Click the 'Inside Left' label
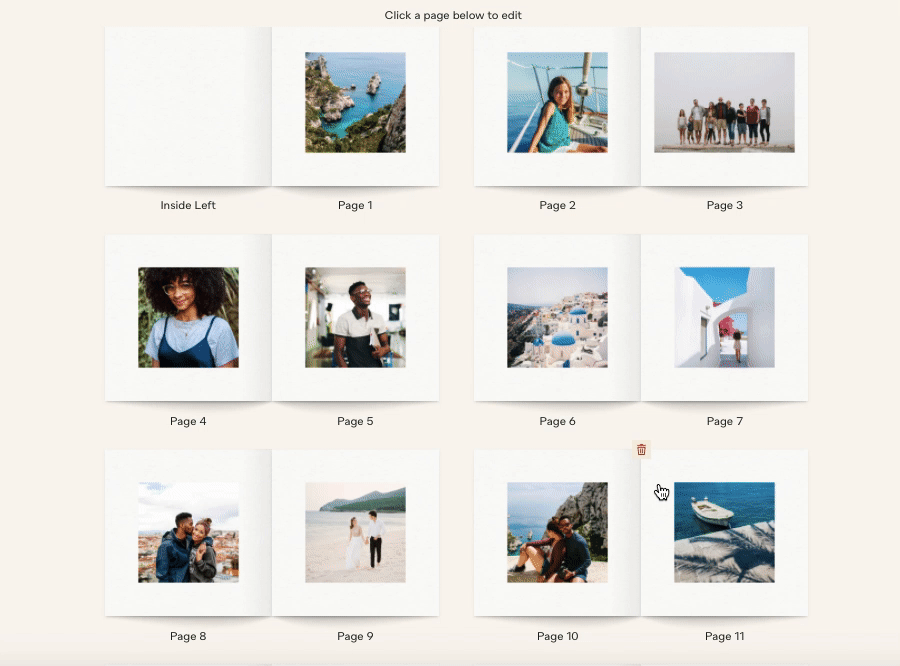 (188, 205)
